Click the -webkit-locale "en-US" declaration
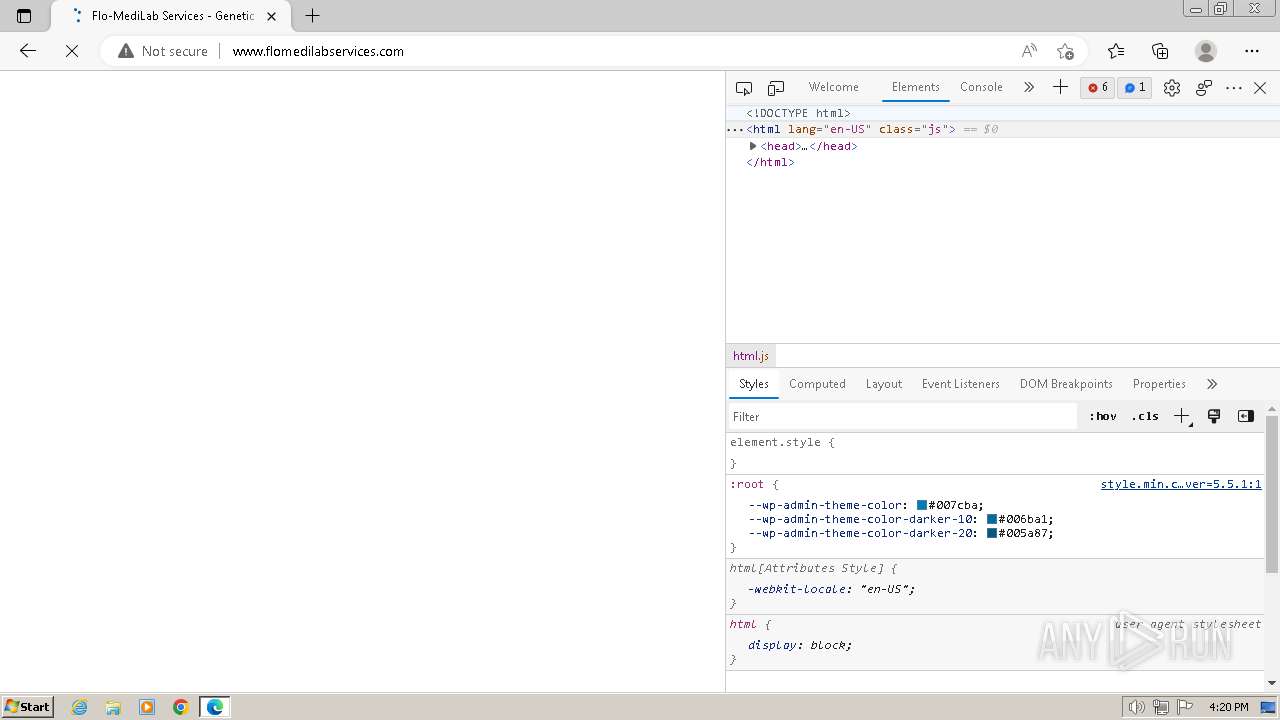Viewport: 1280px width, 720px height. click(832, 589)
